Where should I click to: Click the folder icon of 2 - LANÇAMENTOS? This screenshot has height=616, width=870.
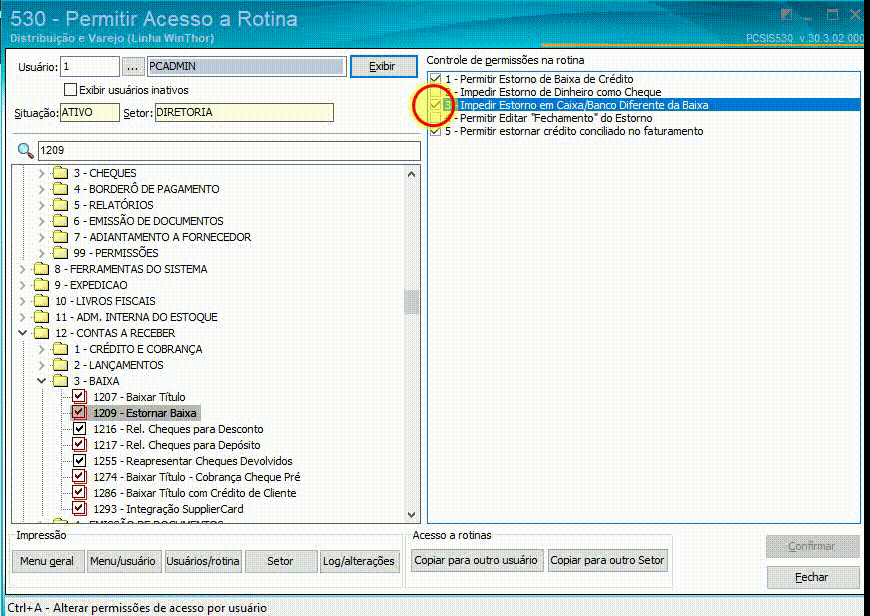[x=60, y=365]
